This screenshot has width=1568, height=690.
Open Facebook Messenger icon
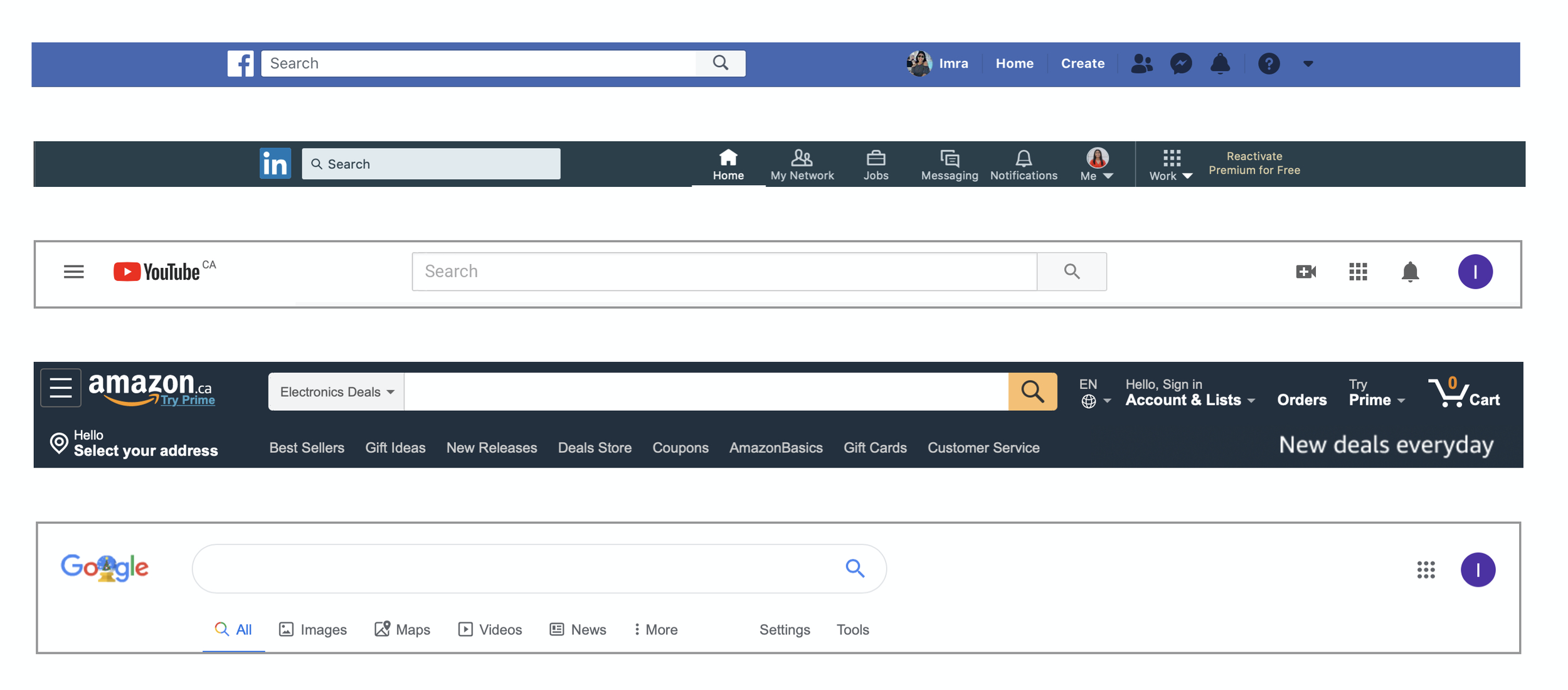click(x=1180, y=63)
